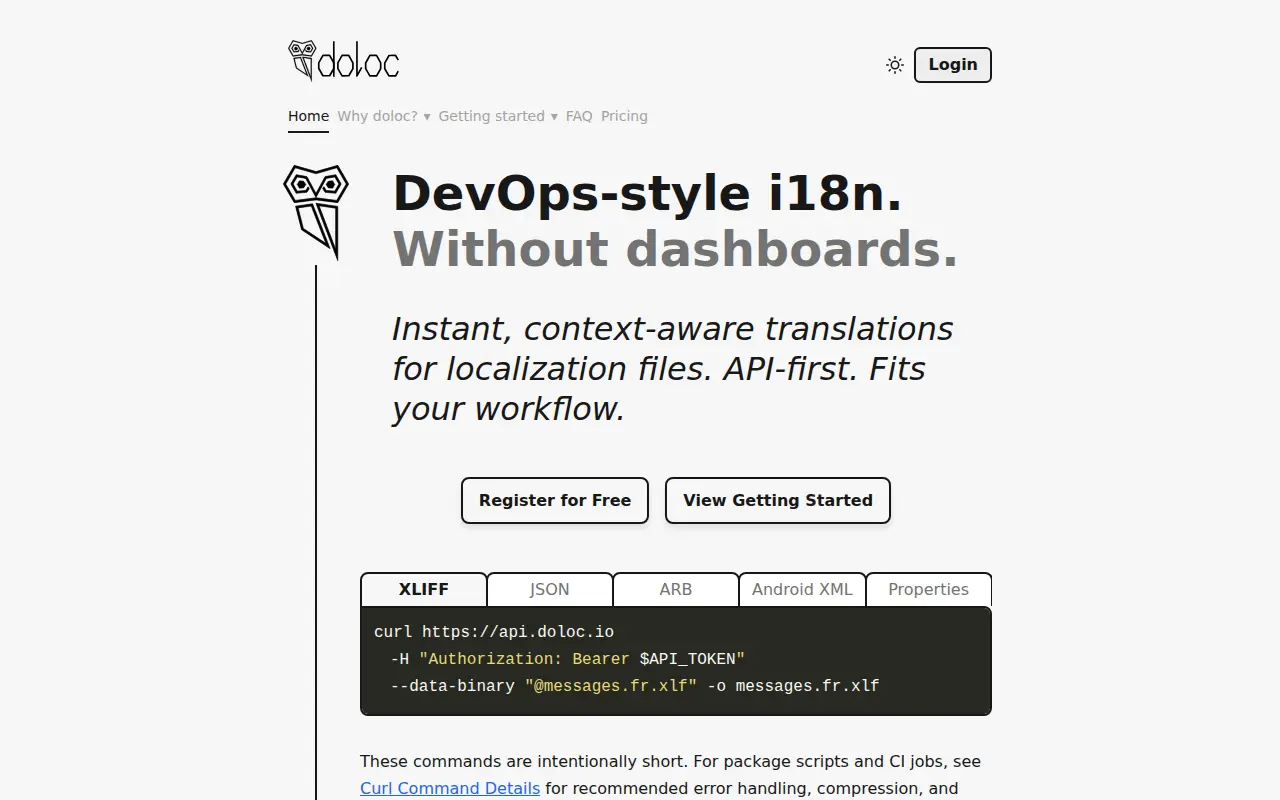Switch to the Properties code tab
1280x800 pixels.
tap(928, 589)
